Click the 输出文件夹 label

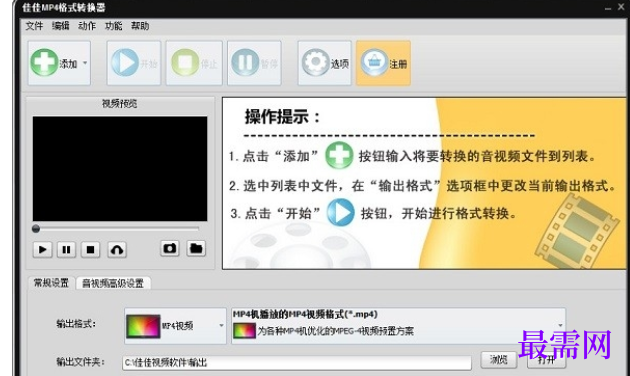80,362
